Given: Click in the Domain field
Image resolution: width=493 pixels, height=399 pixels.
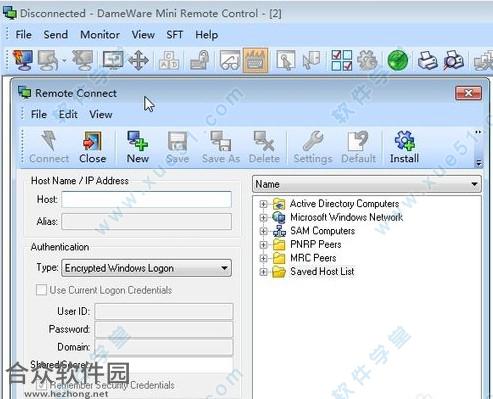Looking at the screenshot, I should (x=164, y=347).
